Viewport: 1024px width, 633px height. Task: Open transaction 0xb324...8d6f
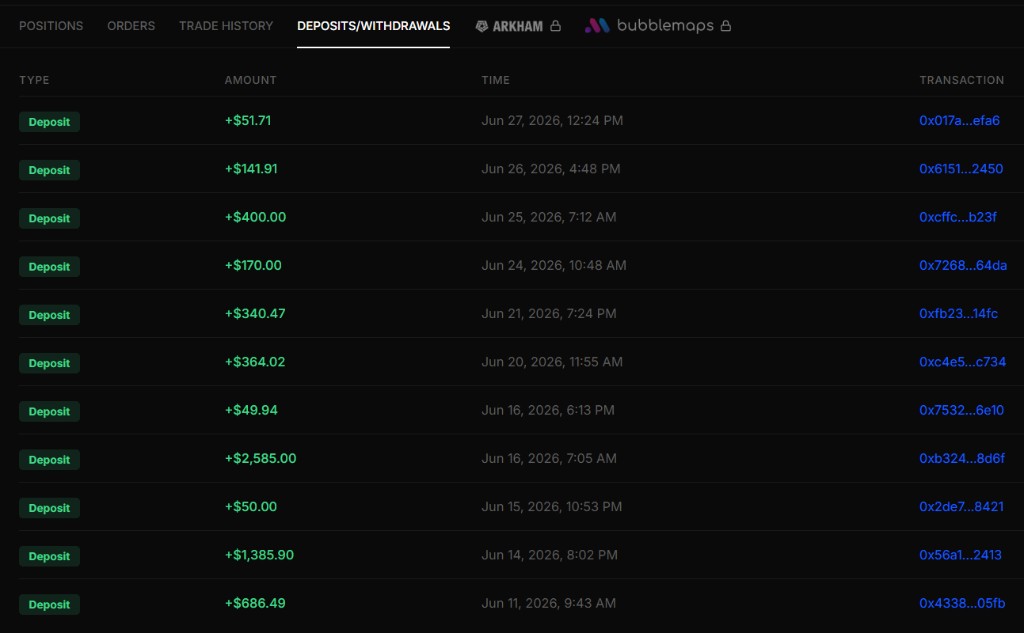(x=962, y=459)
